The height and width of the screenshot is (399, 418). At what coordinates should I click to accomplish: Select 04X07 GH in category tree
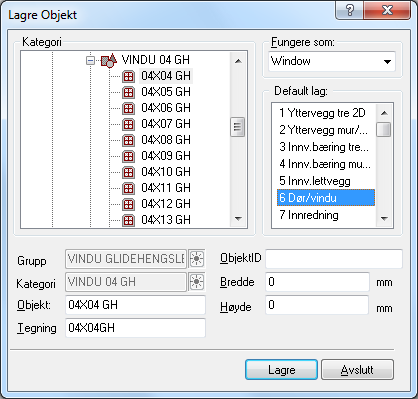[166, 124]
